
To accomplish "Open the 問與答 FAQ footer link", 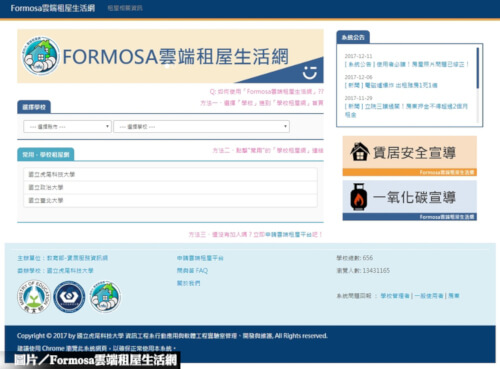I will point(192,271).
